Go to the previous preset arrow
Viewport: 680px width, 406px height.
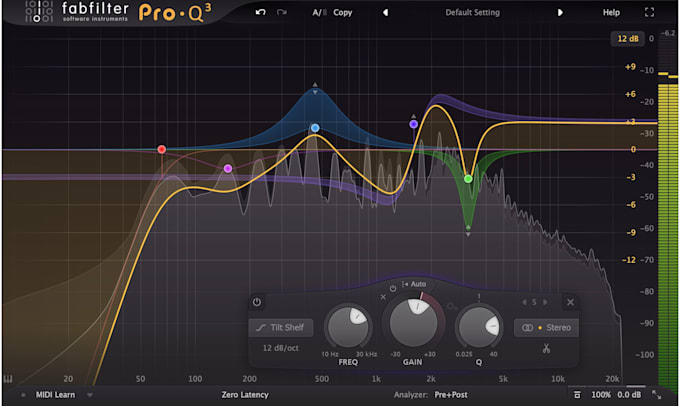click(386, 13)
